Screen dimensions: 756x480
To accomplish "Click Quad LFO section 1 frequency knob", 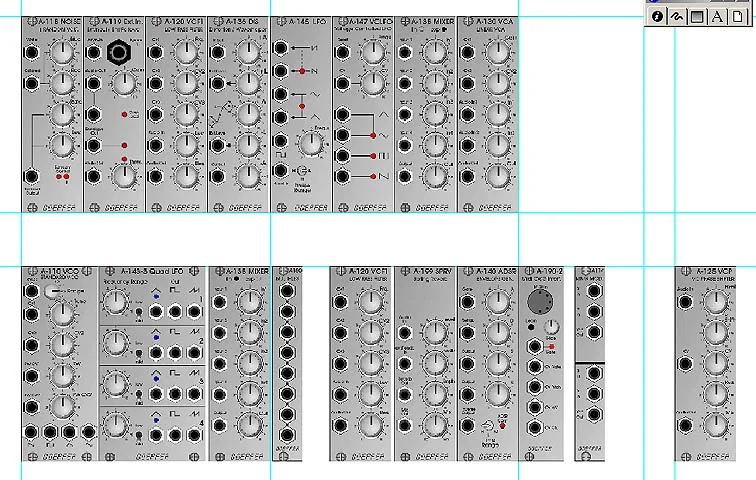I will click(116, 302).
